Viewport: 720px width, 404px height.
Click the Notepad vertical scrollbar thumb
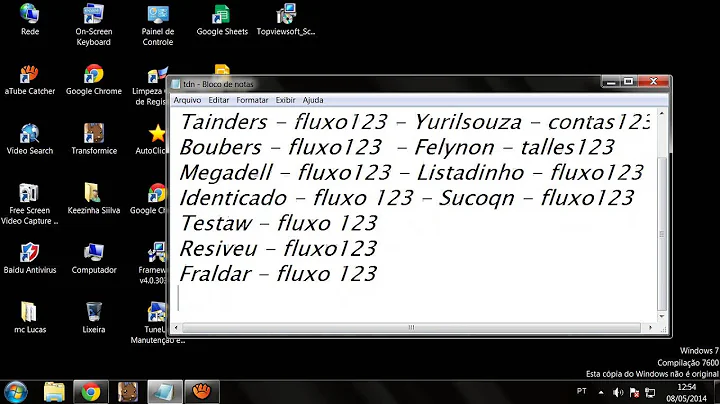[x=662, y=233]
